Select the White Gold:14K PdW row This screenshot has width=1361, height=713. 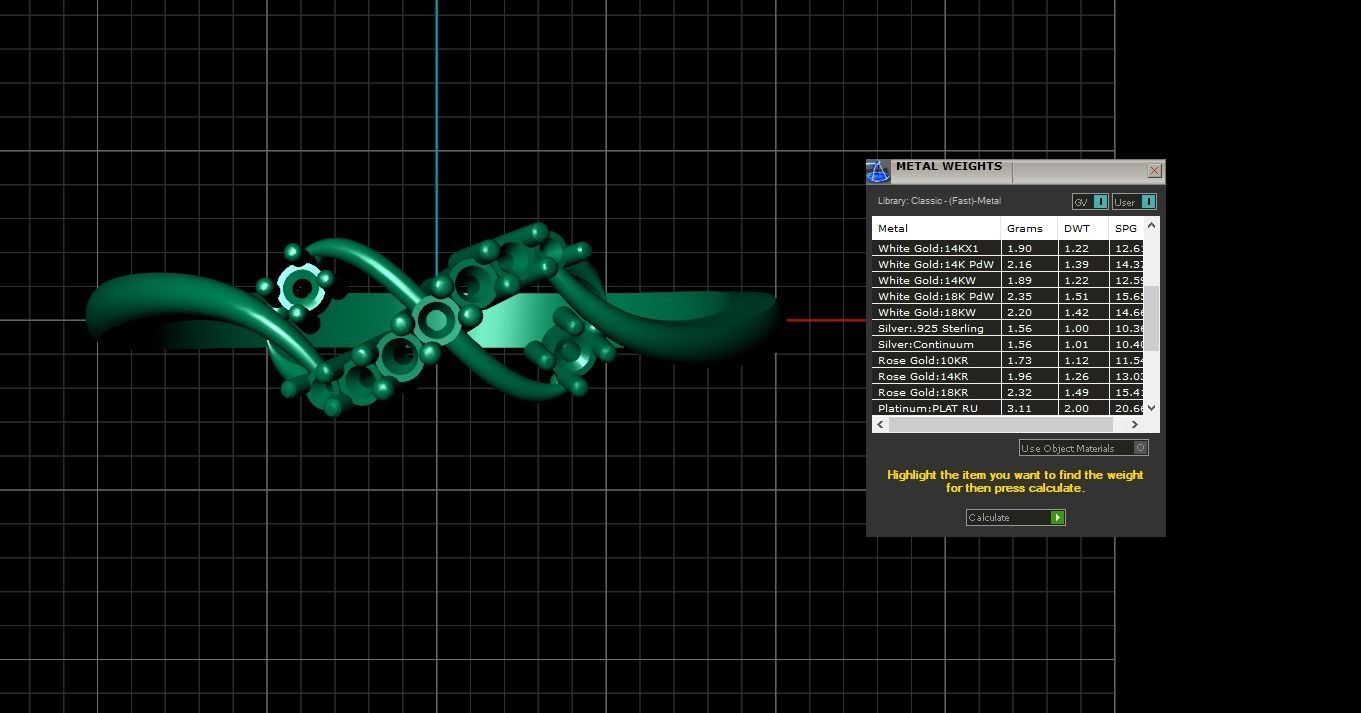tap(1008, 264)
